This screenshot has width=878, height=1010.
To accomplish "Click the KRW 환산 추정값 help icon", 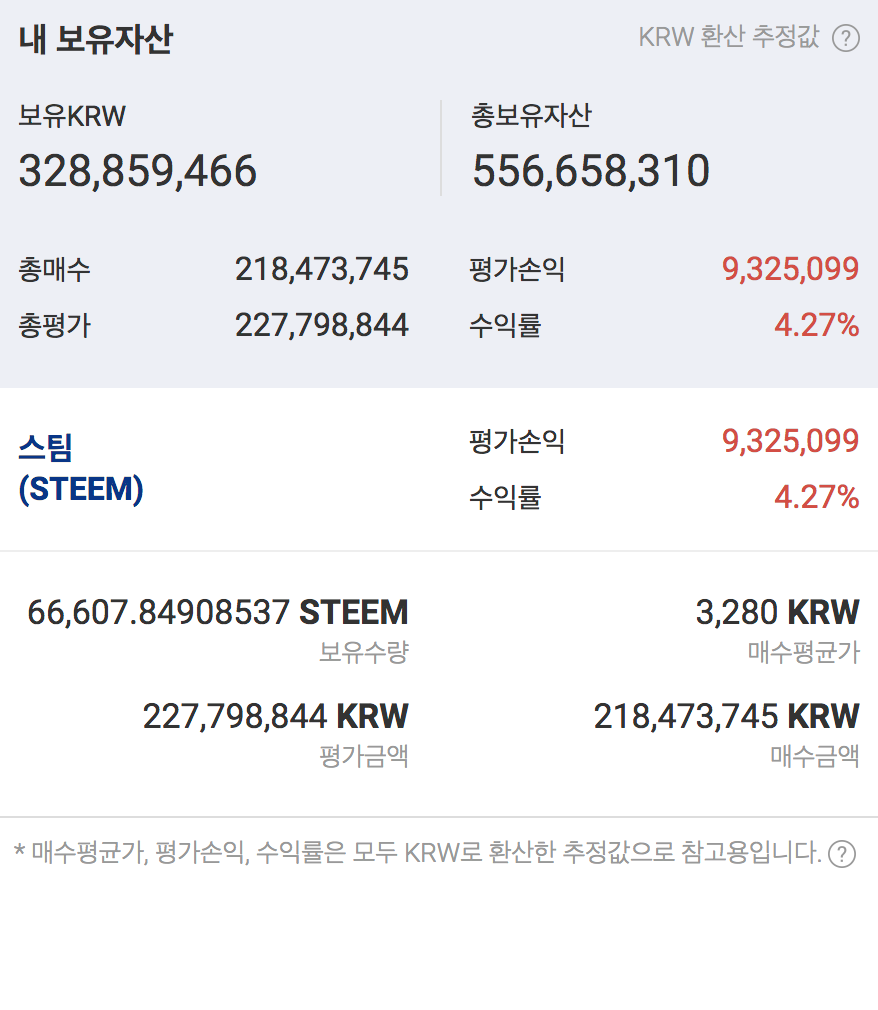I will click(x=846, y=38).
